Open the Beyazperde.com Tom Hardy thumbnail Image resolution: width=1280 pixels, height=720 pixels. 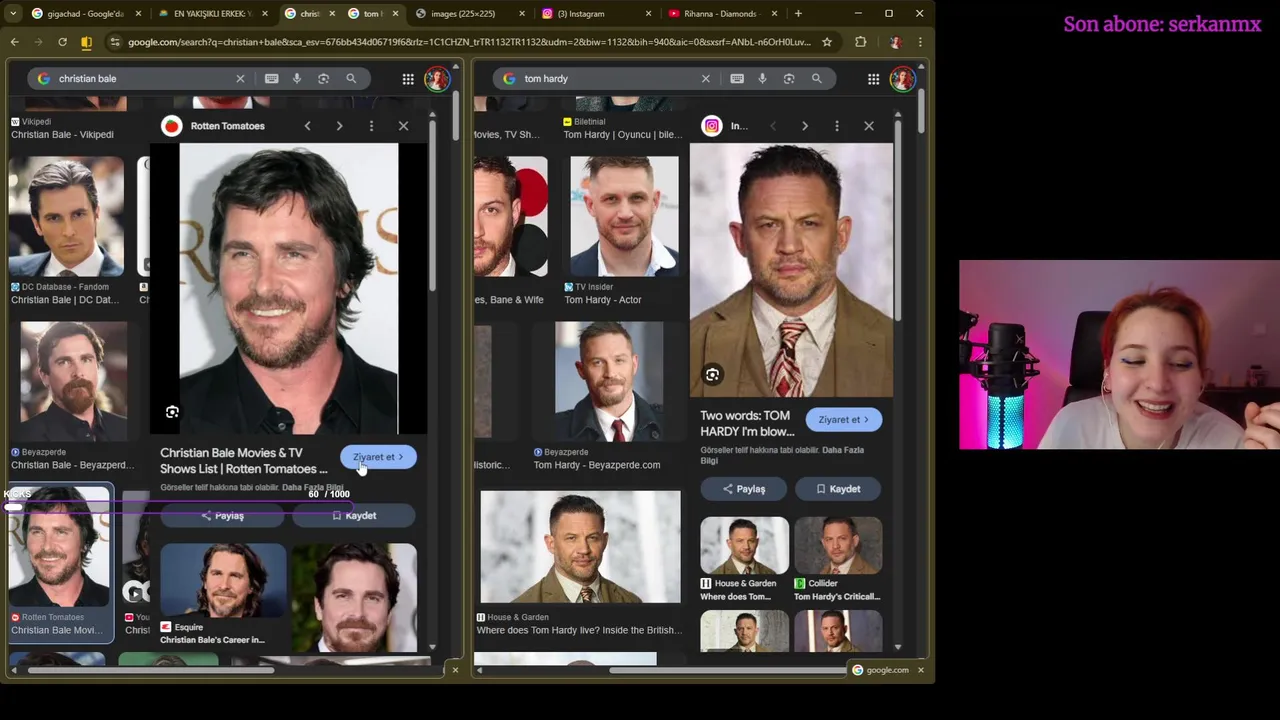click(608, 381)
